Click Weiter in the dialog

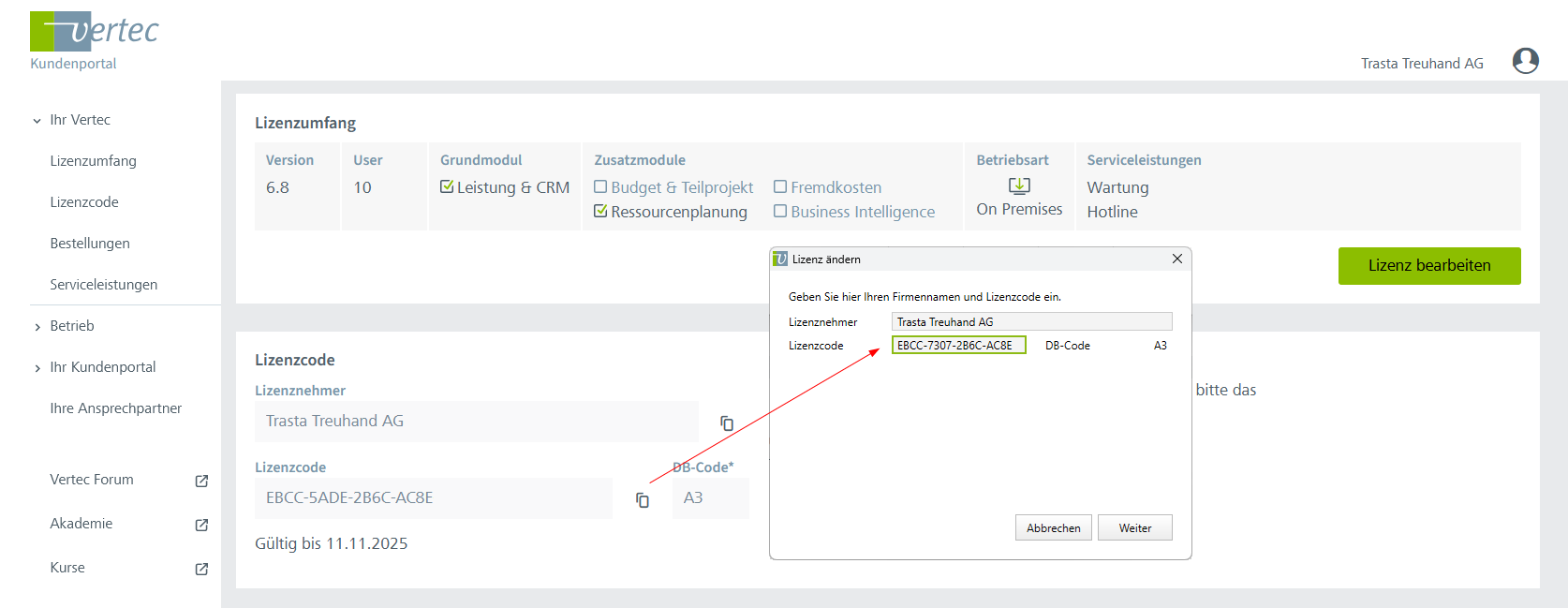pyautogui.click(x=1135, y=528)
